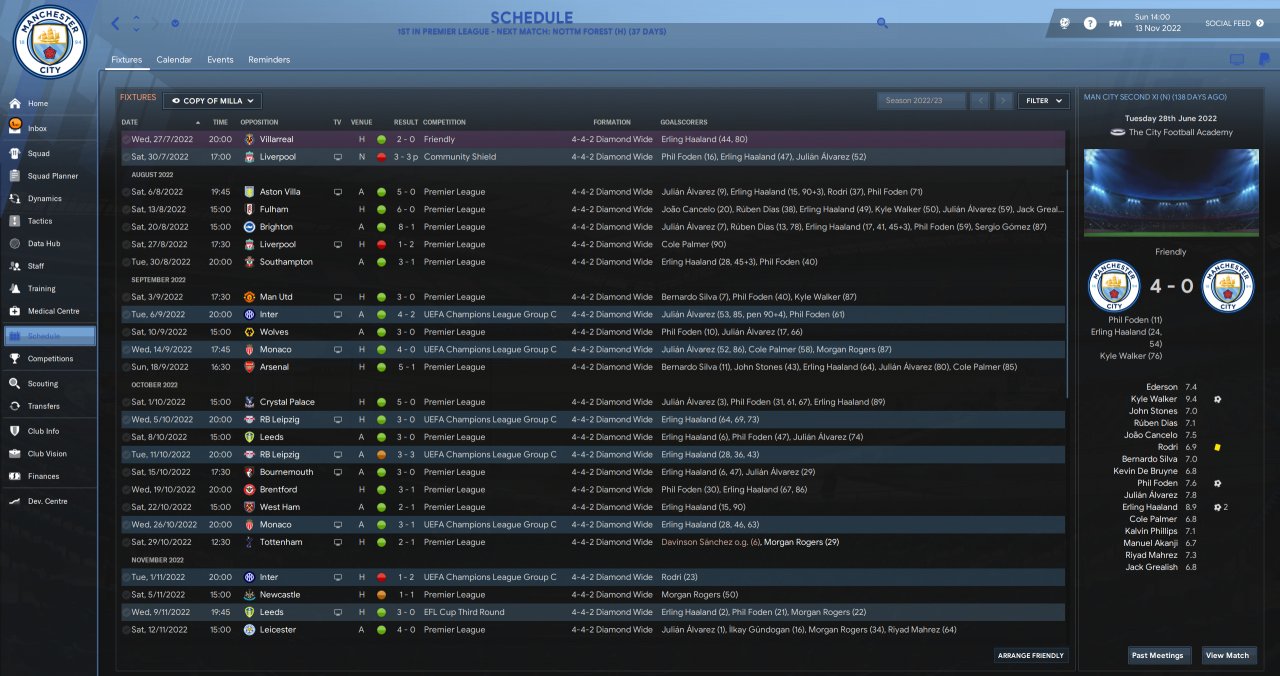Toggle selection circle on Villarreal fixture row

[x=126, y=139]
